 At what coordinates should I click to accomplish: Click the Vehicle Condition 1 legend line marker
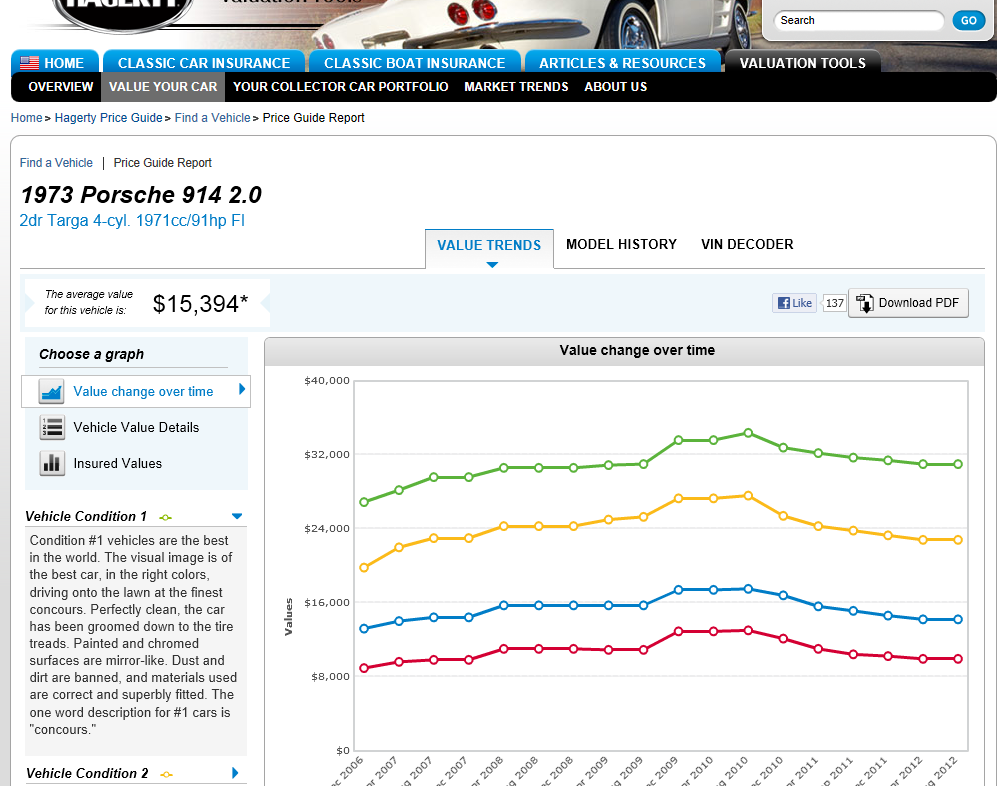[x=166, y=517]
